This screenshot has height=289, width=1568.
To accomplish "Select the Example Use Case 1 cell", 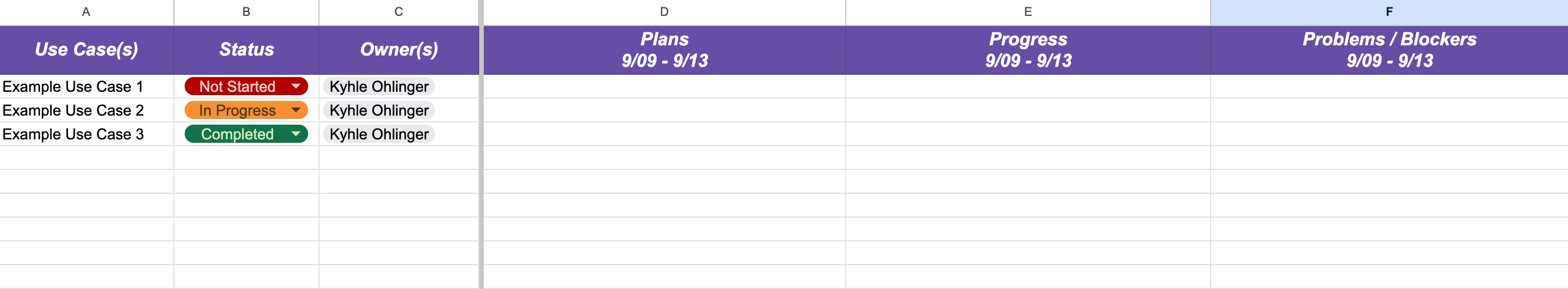I will [x=73, y=86].
